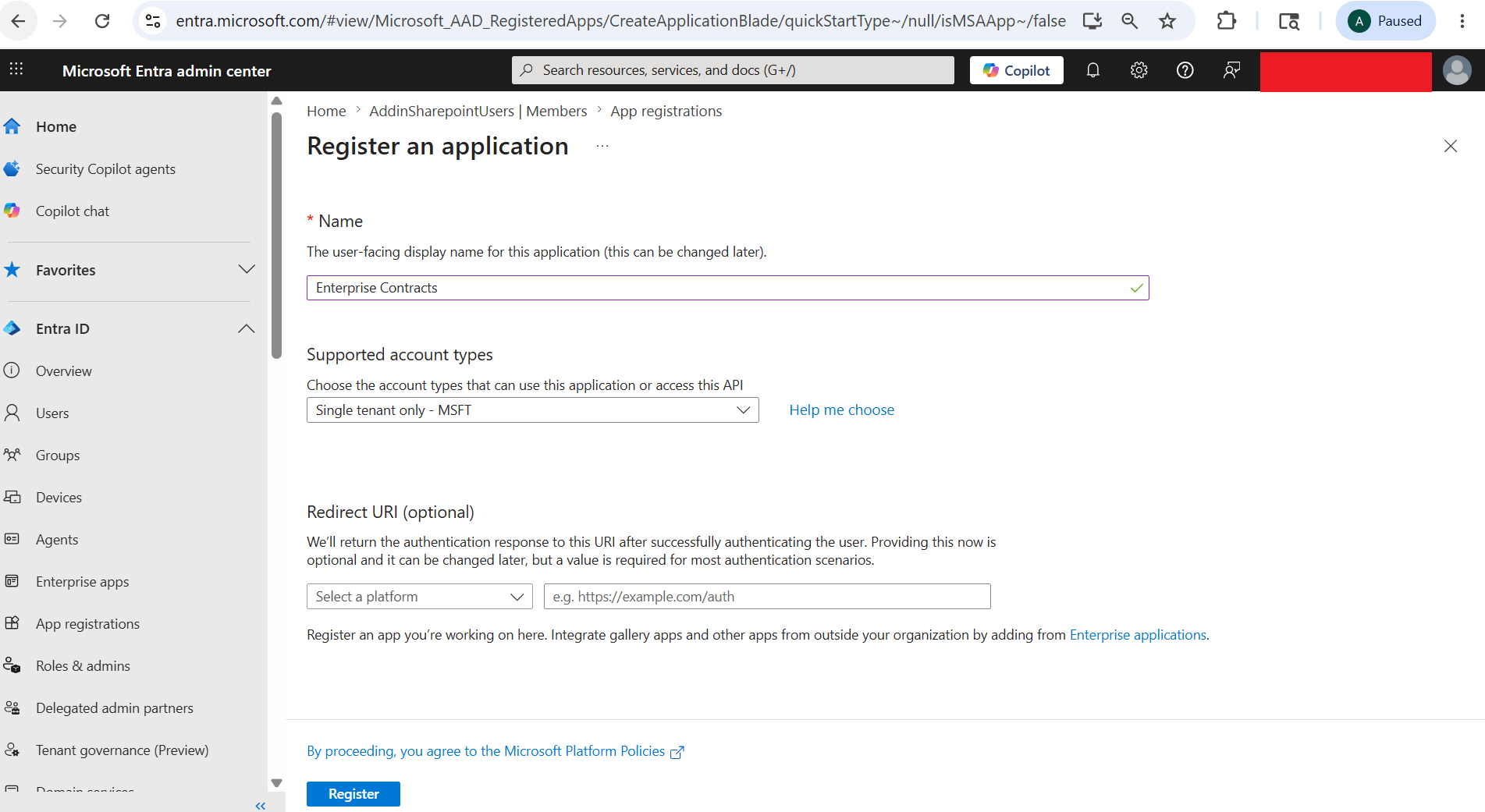Click the Security Copilot agents icon

tap(12, 168)
